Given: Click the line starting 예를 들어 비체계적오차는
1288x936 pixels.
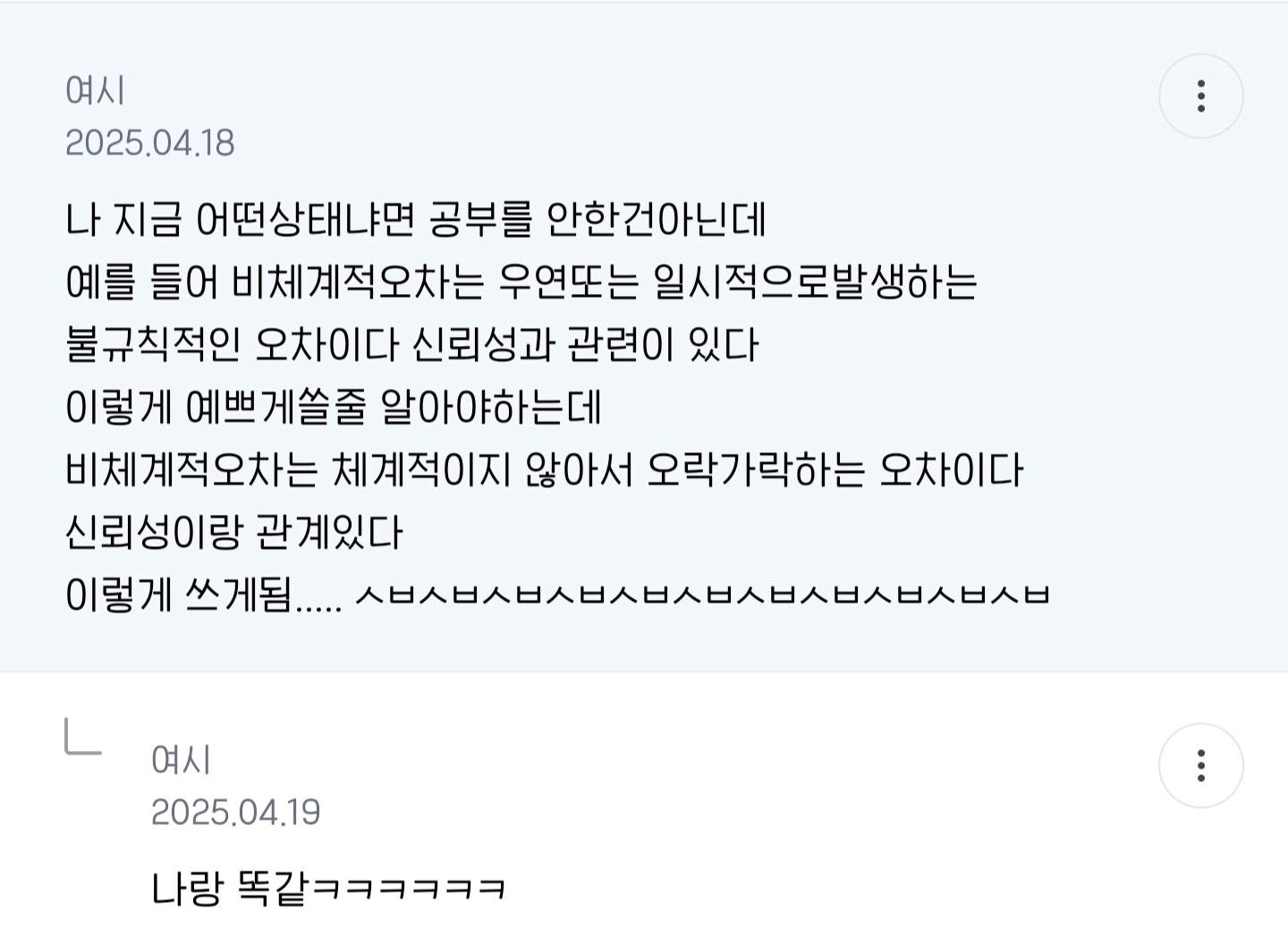Looking at the screenshot, I should pyautogui.click(x=521, y=282).
